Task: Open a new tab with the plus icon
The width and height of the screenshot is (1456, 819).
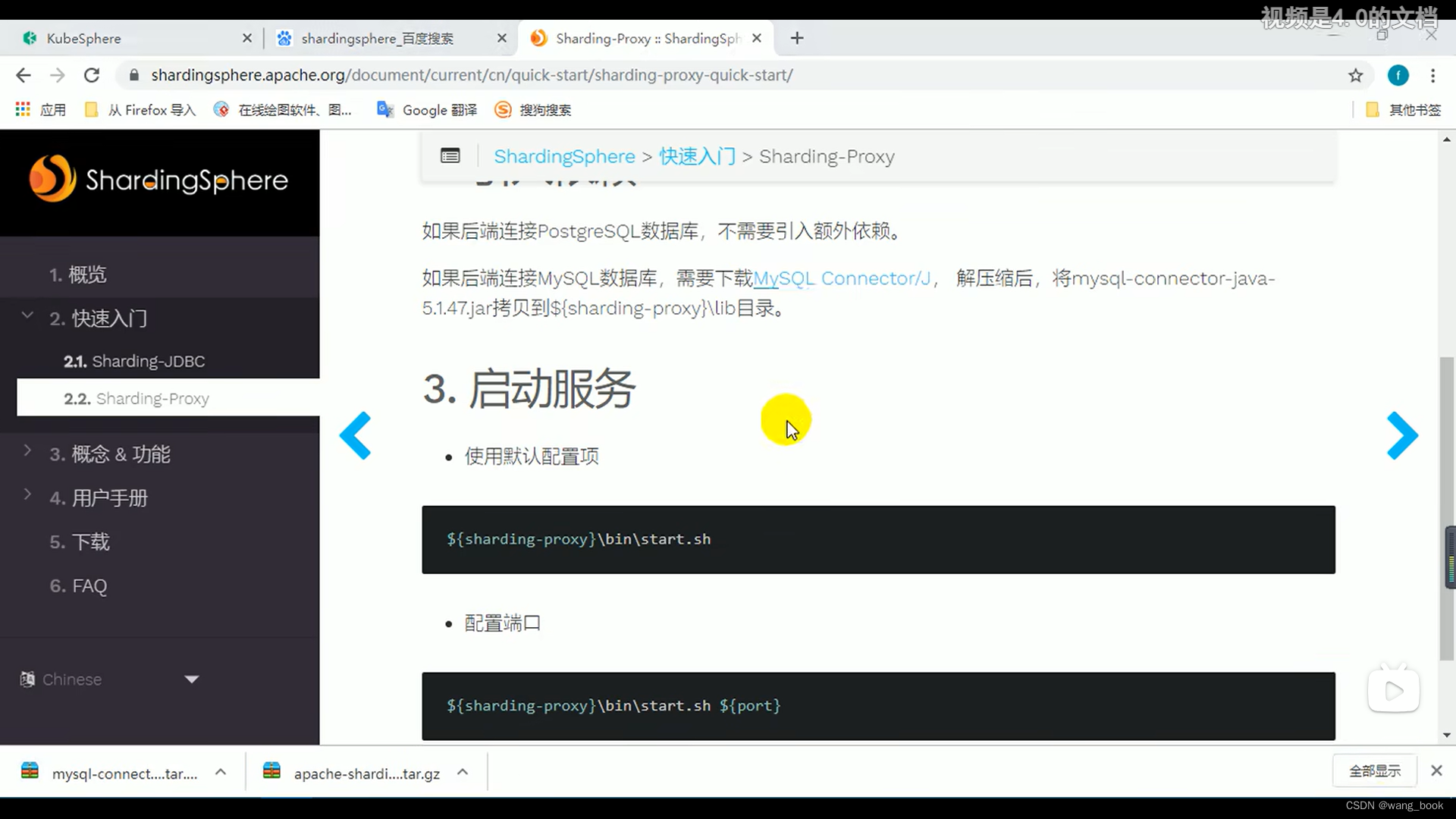Action: point(796,38)
